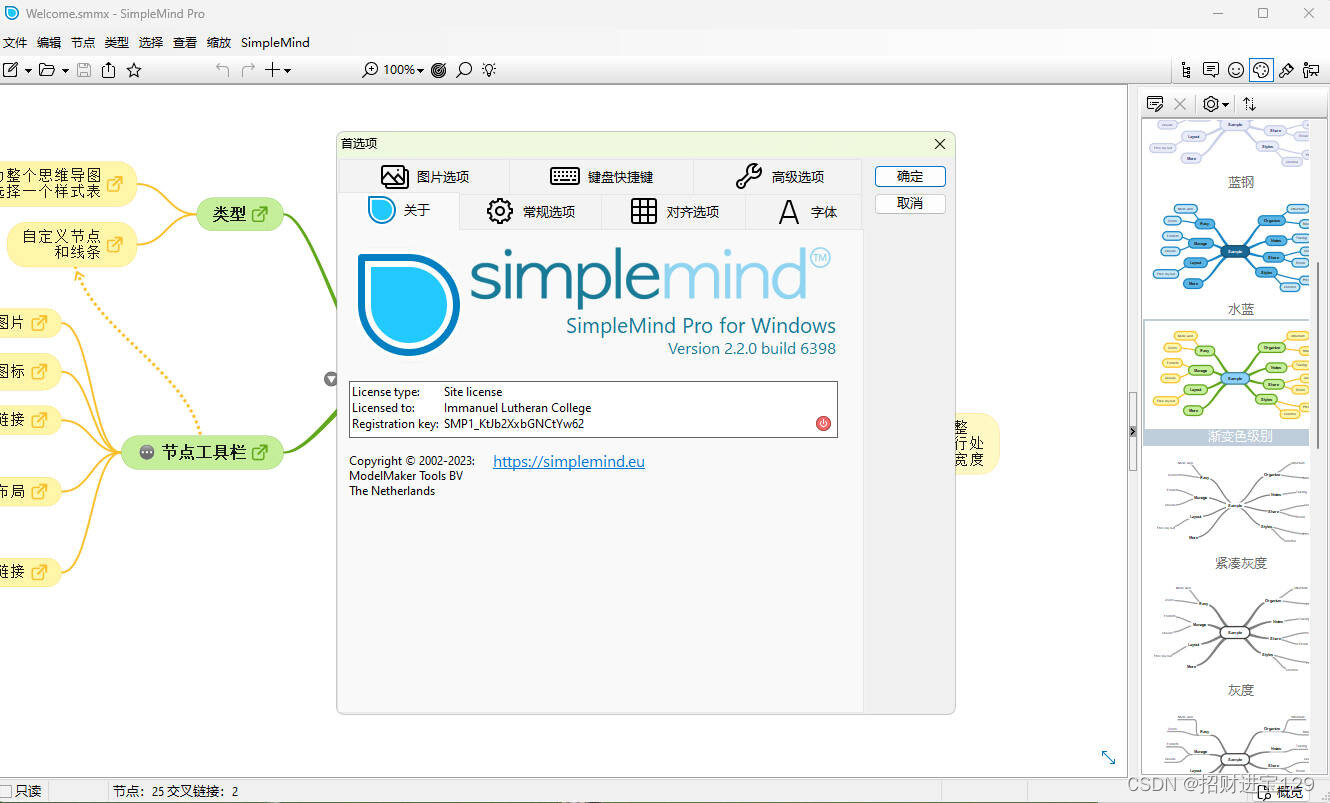Click the grayed save disk icon
Screen dimensions: 1330x803
[x=84, y=70]
